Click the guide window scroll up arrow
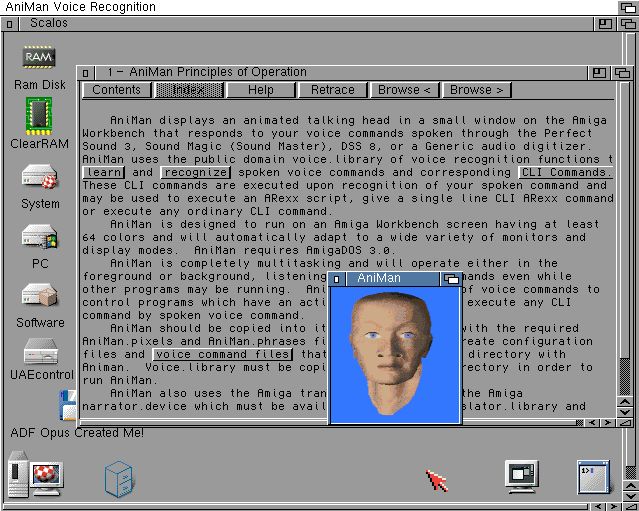 click(625, 402)
